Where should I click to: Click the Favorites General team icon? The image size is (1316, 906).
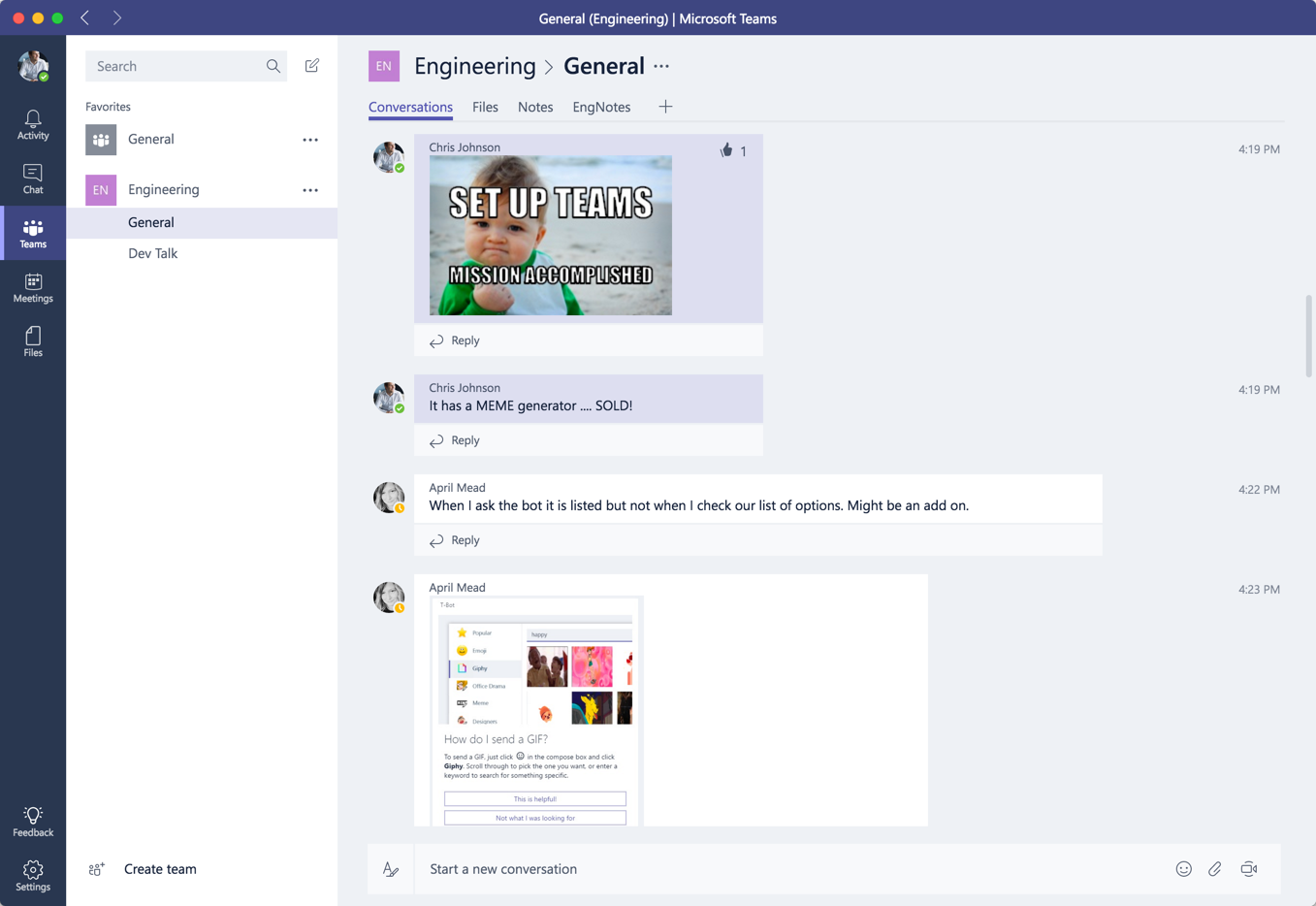pyautogui.click(x=101, y=140)
